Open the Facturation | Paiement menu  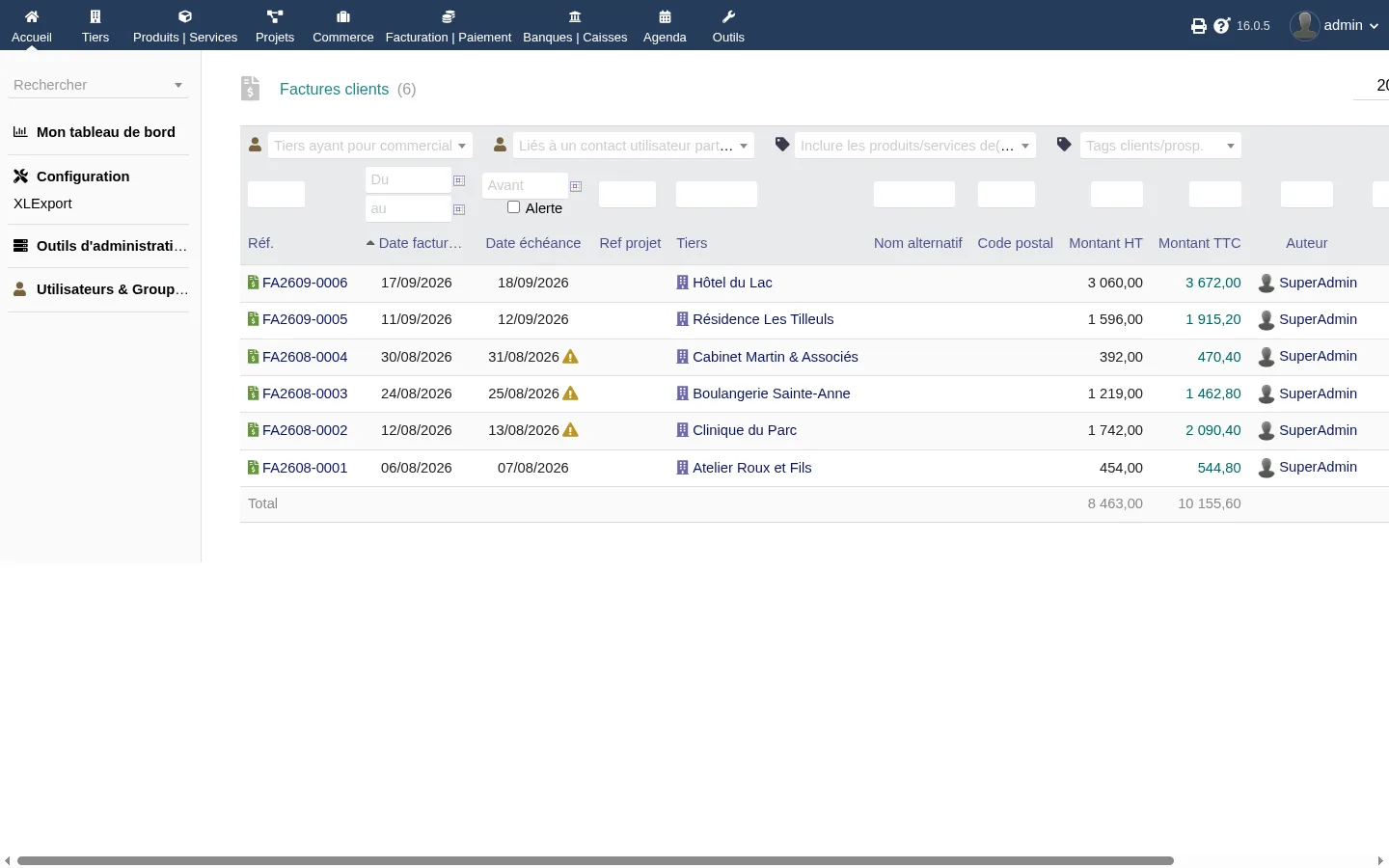pos(449,26)
